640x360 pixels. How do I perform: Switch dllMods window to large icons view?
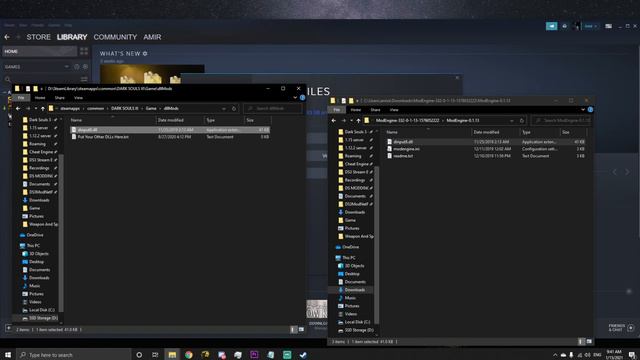301,329
